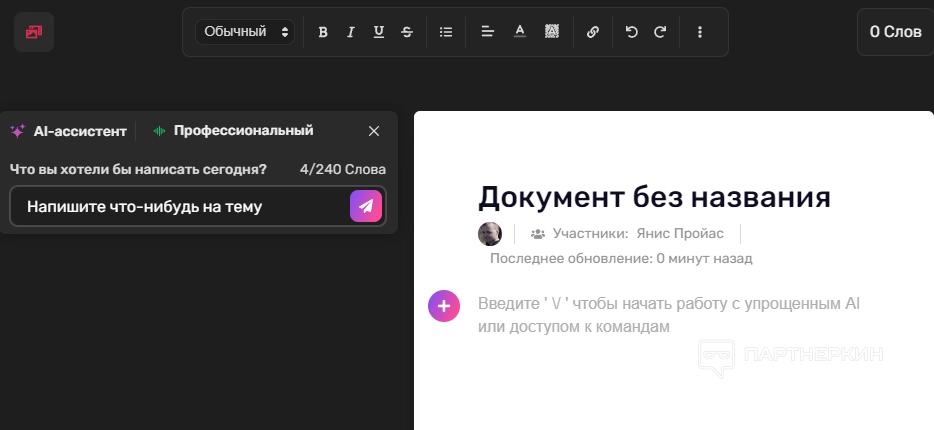Toggle italic text formatting

[351, 32]
